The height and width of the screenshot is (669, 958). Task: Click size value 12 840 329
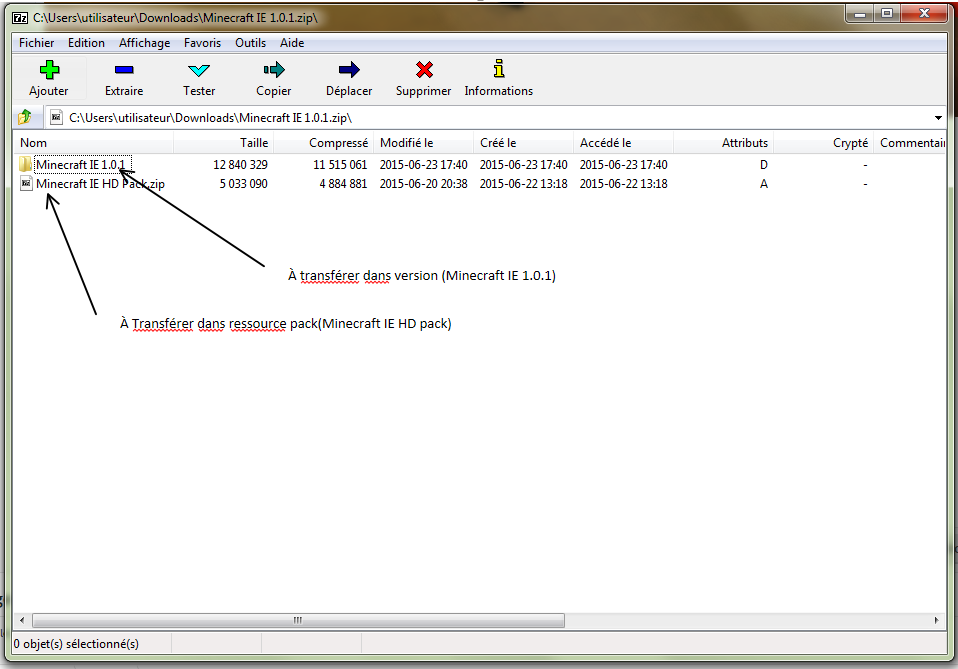[x=240, y=164]
